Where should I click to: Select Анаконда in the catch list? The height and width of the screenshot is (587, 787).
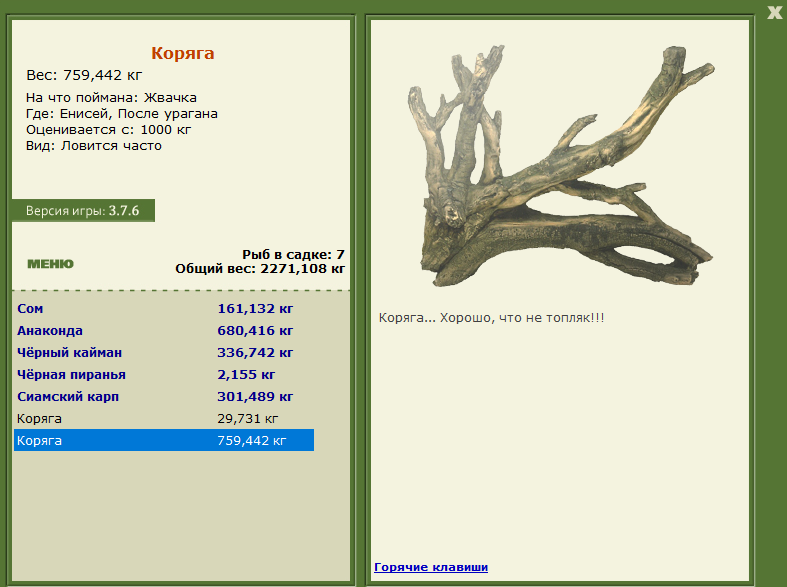164,331
